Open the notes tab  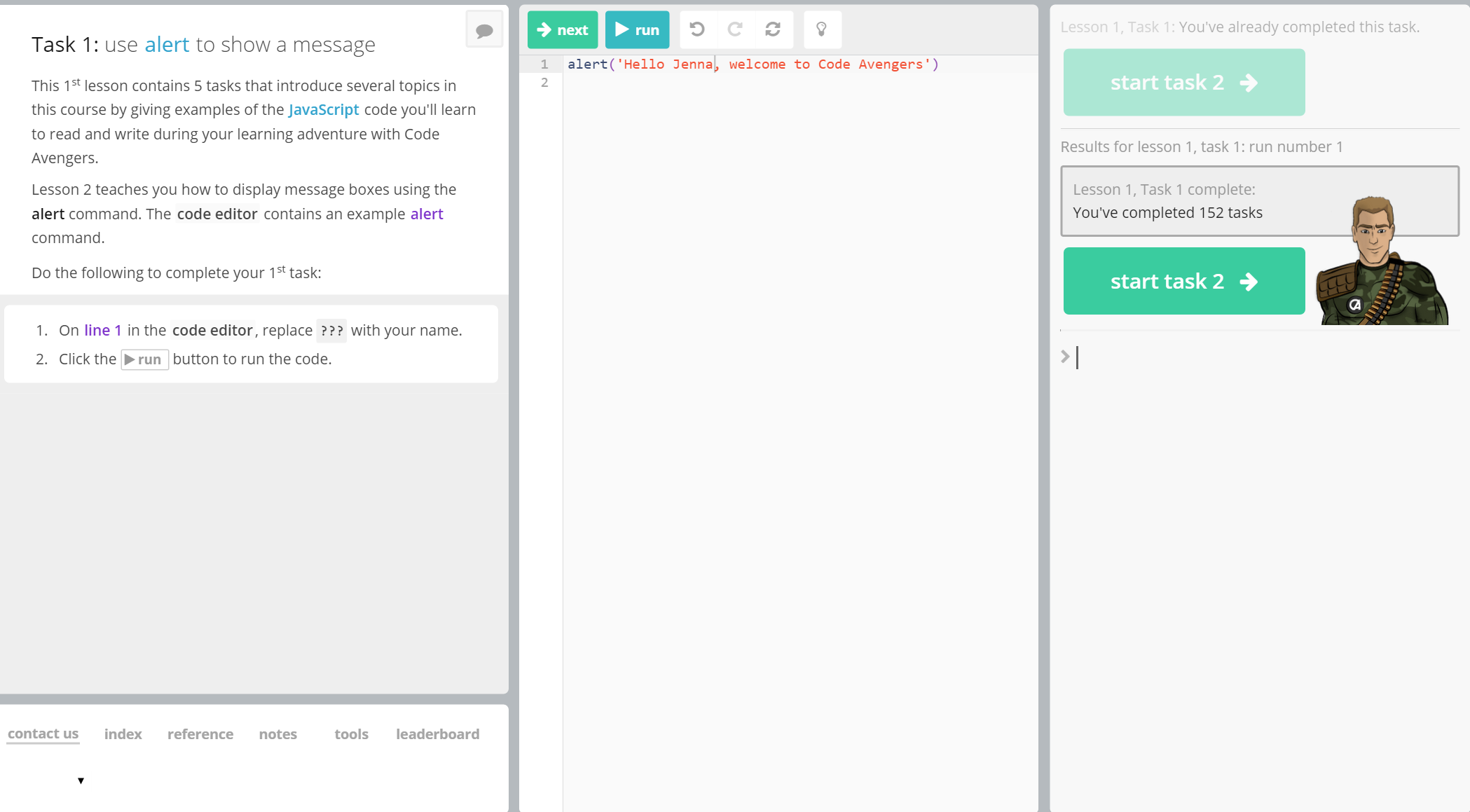(277, 734)
